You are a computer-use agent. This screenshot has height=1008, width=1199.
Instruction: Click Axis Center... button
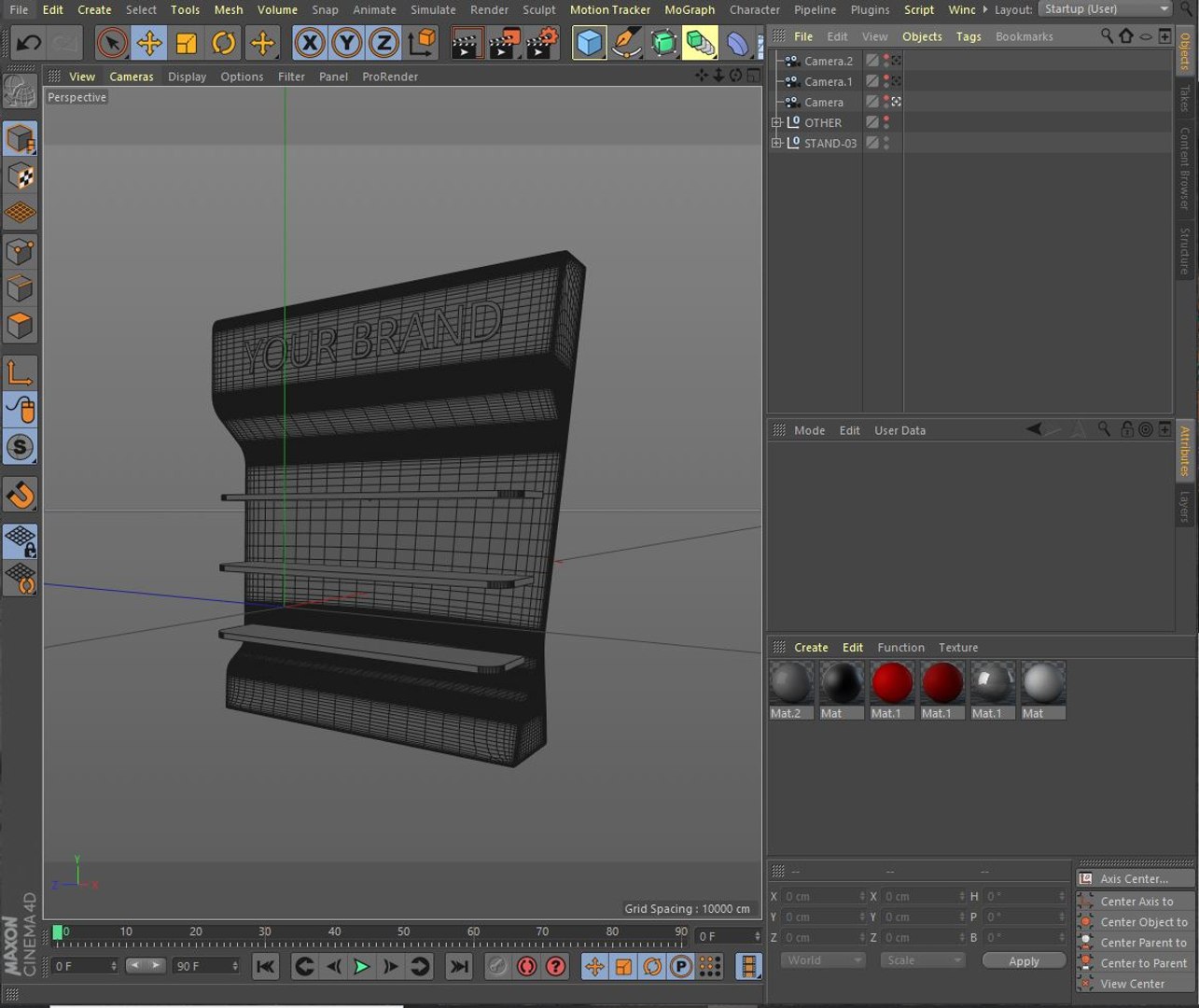(x=1135, y=878)
